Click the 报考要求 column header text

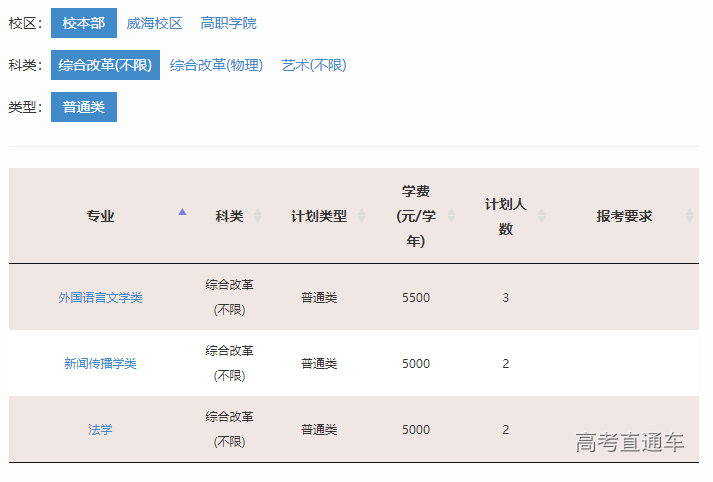tap(624, 216)
